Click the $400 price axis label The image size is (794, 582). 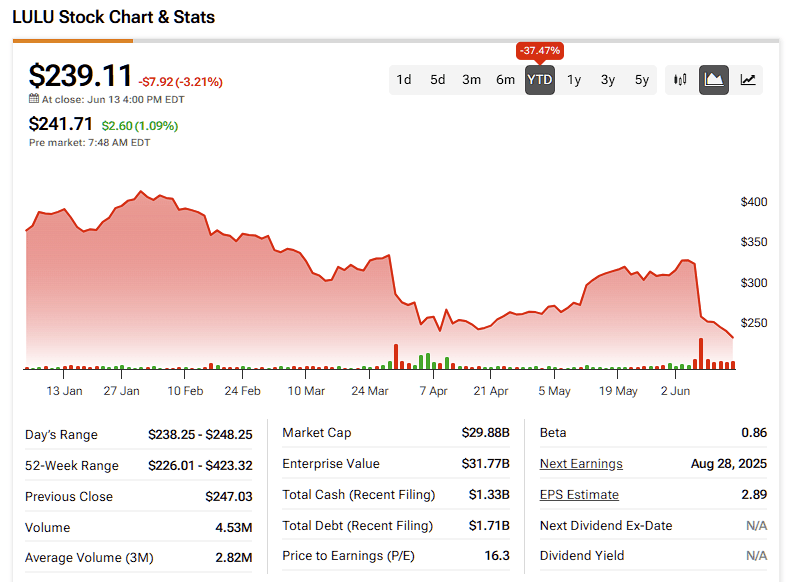[753, 202]
